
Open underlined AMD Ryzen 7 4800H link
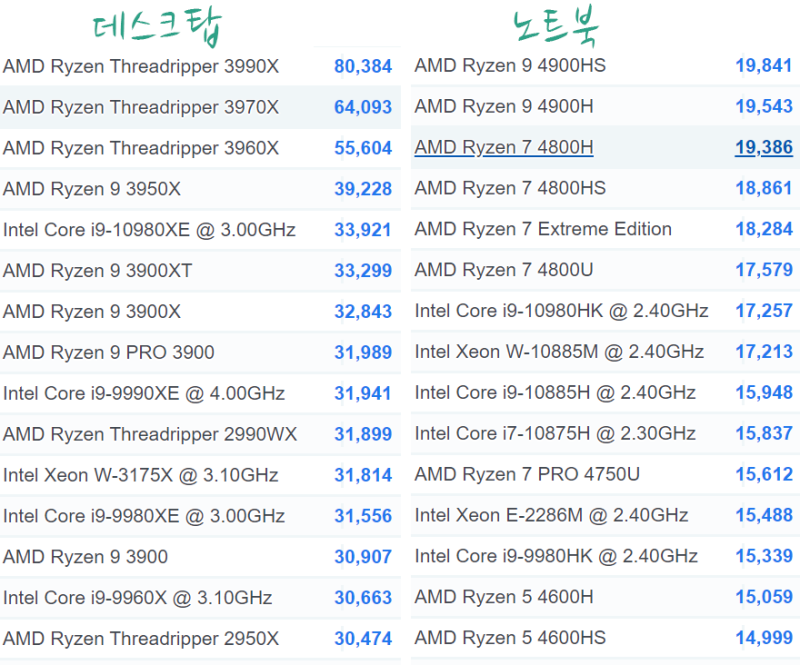[x=504, y=147]
